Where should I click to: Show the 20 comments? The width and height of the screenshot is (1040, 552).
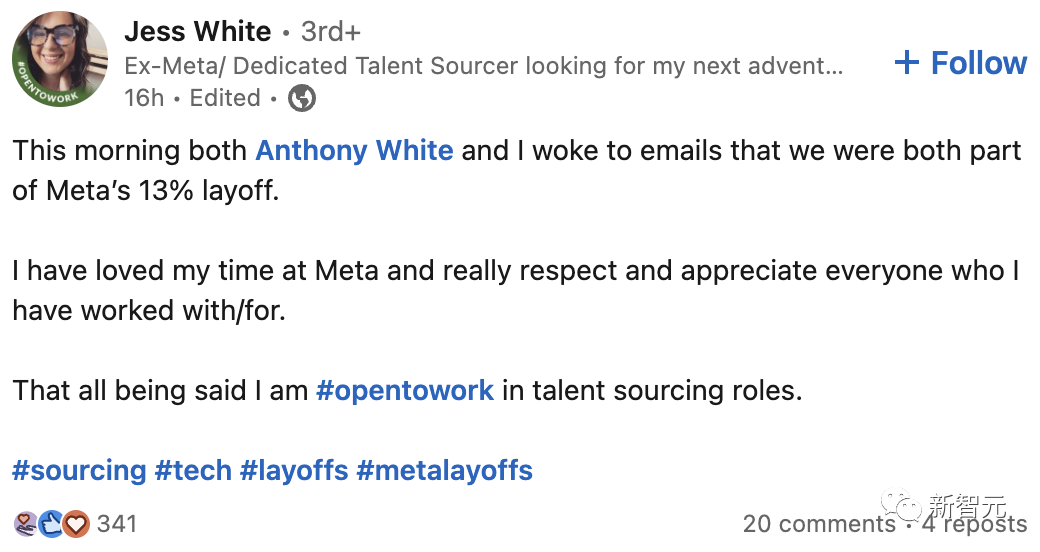[818, 524]
